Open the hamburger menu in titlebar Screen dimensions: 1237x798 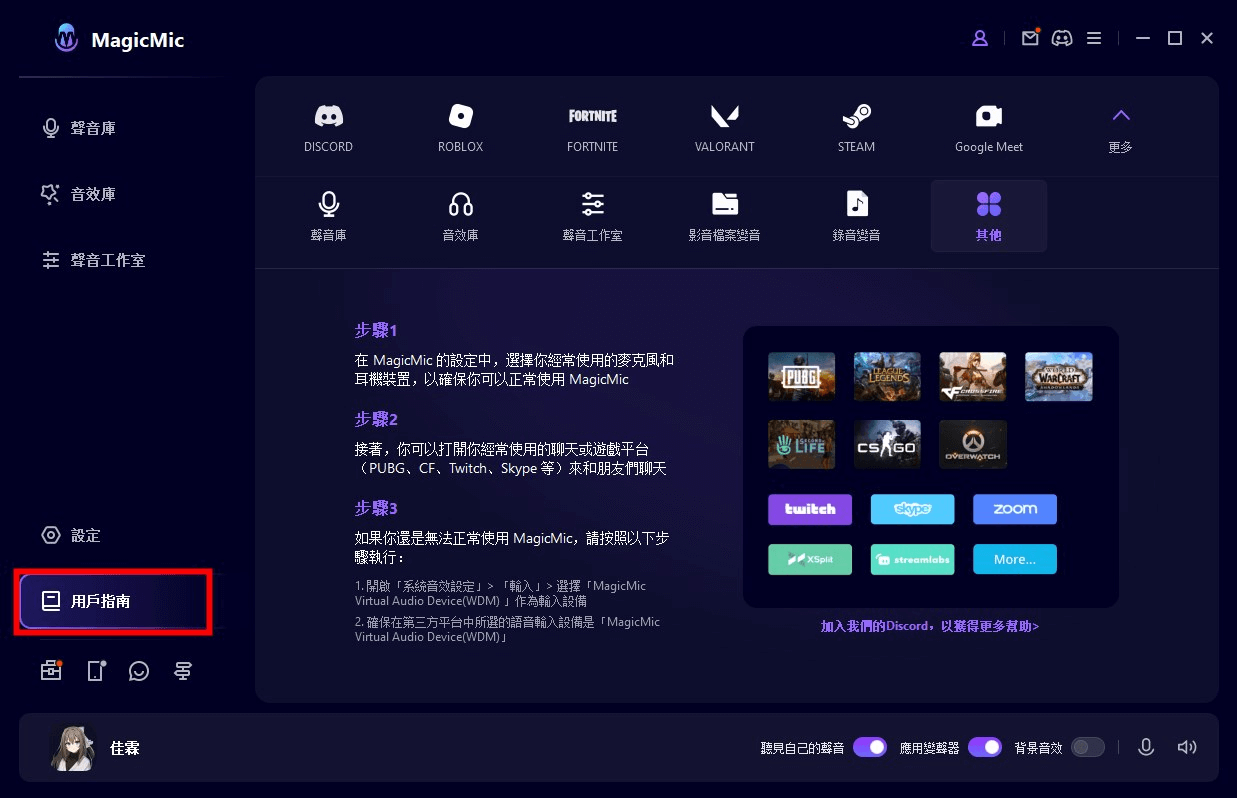[x=1094, y=38]
